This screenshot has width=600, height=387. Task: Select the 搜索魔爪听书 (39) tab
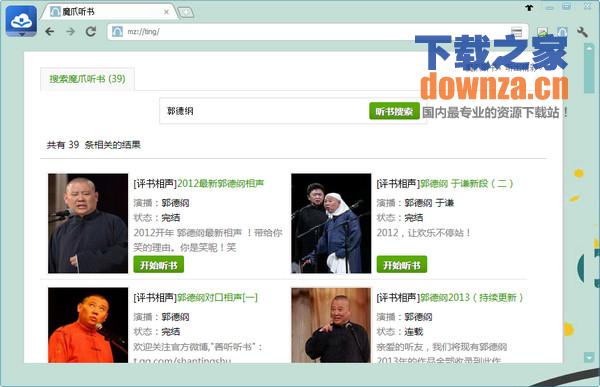pyautogui.click(x=87, y=79)
